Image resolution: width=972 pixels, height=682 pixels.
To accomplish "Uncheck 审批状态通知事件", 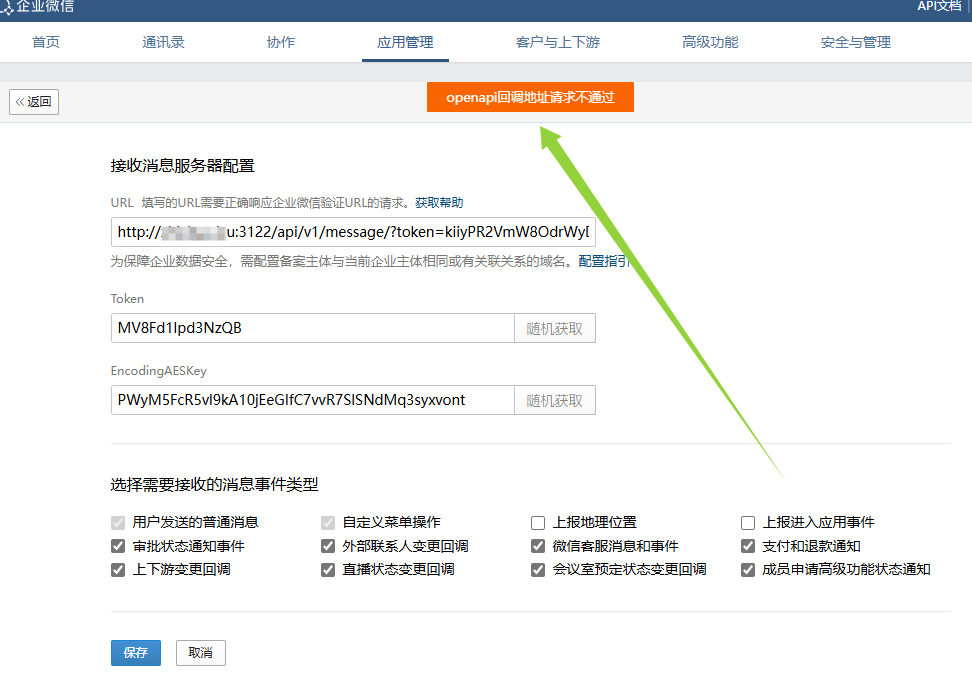I will (x=118, y=546).
